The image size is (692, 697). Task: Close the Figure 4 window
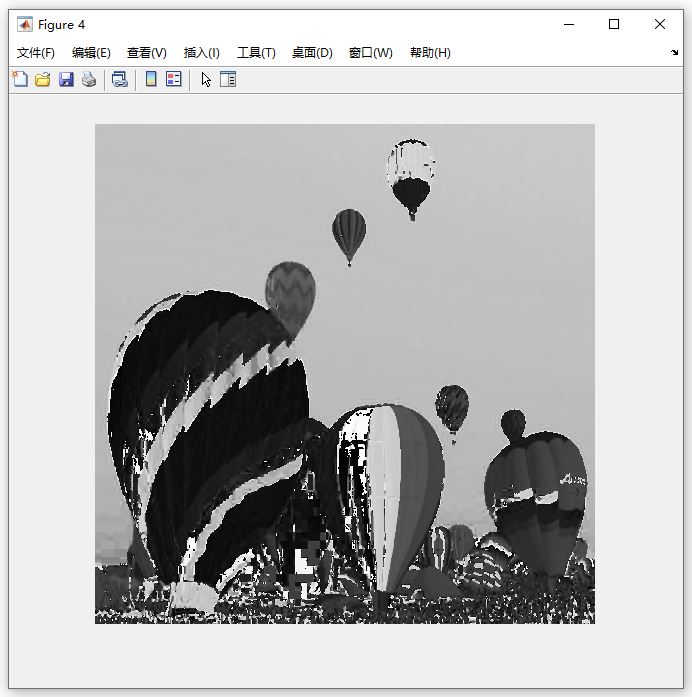coord(660,24)
